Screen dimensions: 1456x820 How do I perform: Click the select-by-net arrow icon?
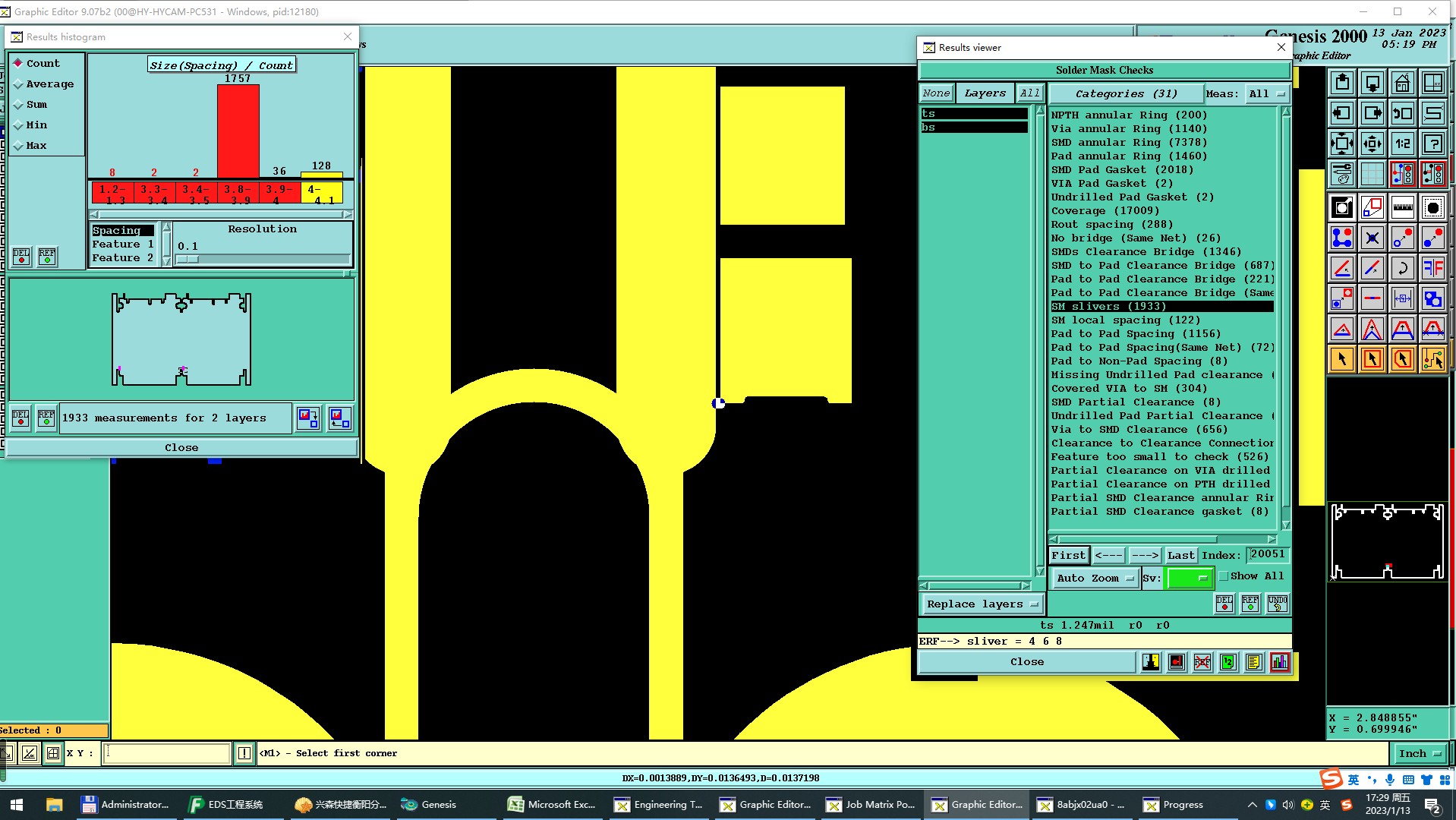1432,359
